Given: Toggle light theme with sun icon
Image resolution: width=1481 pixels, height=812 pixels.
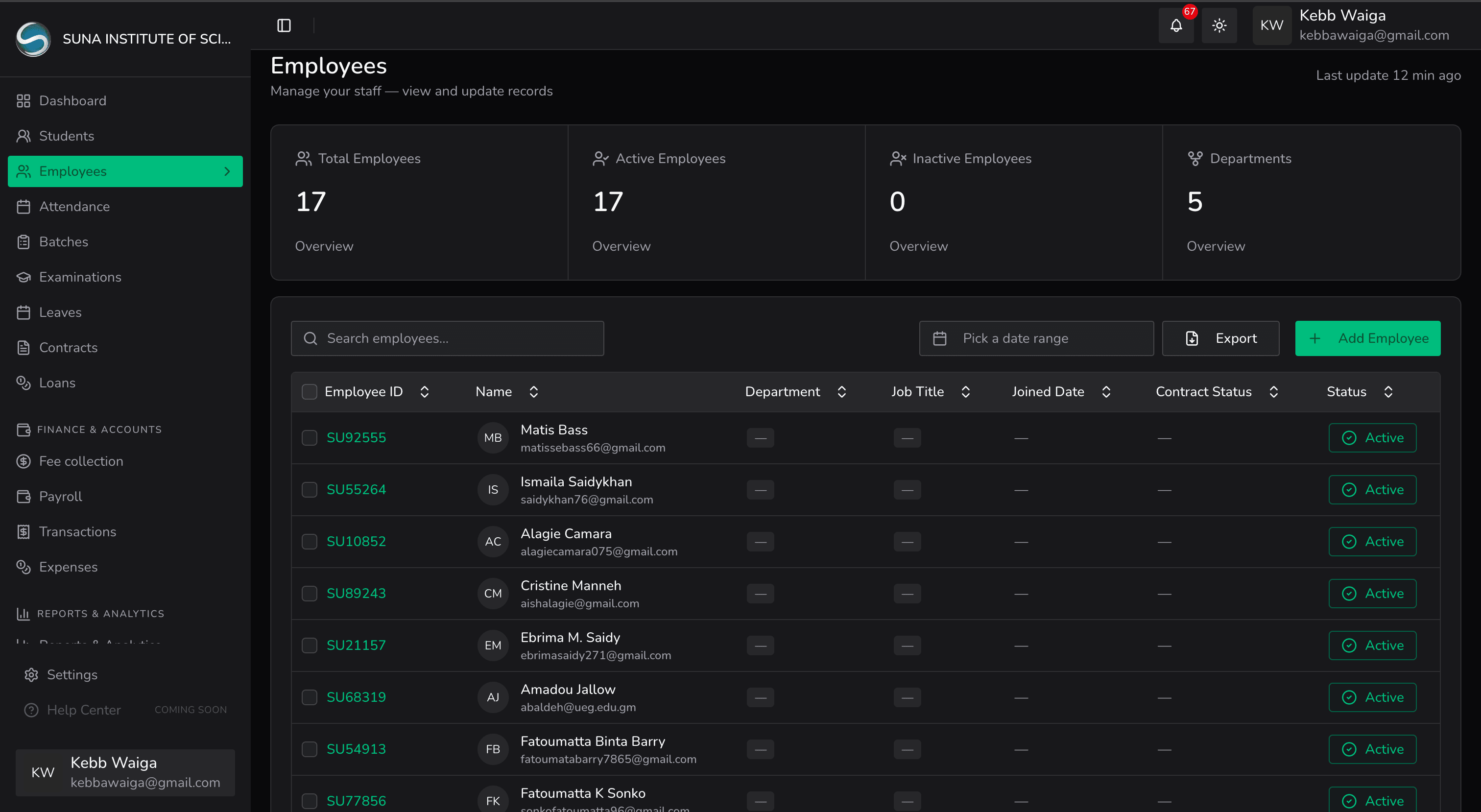Looking at the screenshot, I should 1219,25.
